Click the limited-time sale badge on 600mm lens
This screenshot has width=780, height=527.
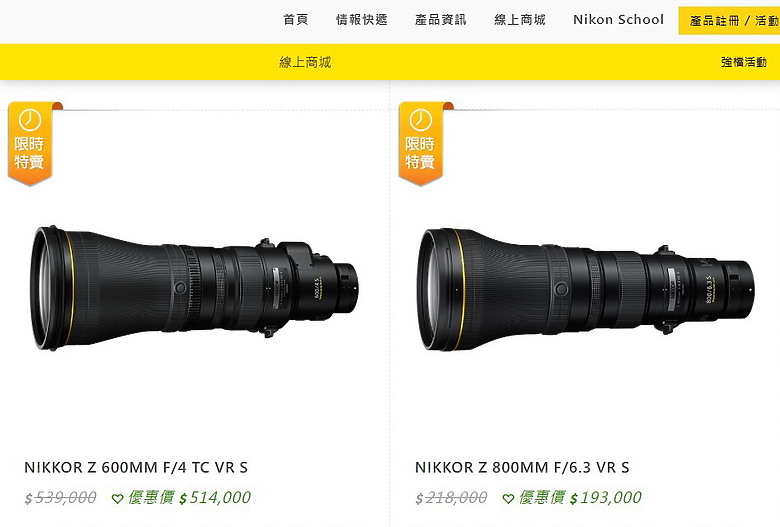32,143
